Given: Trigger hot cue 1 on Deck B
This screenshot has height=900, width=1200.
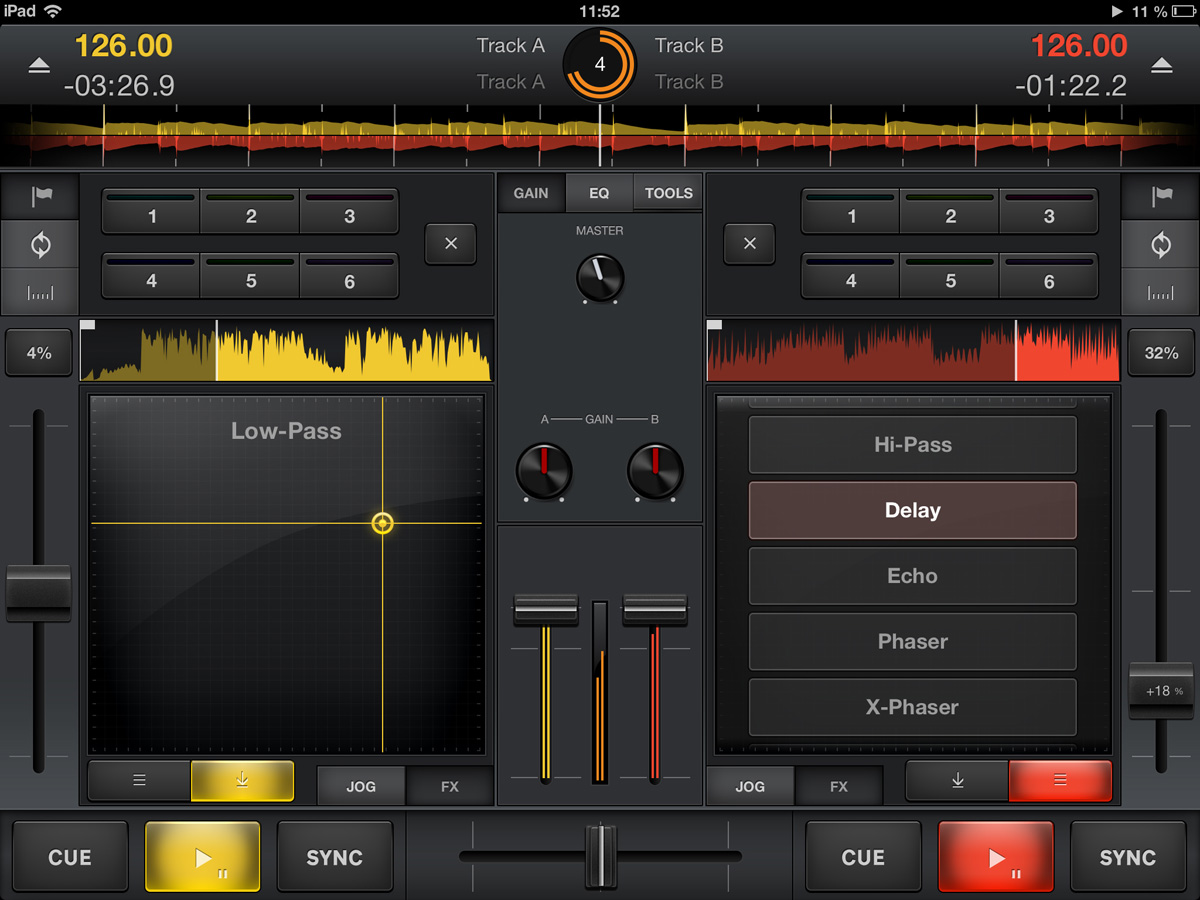Looking at the screenshot, I should [851, 212].
